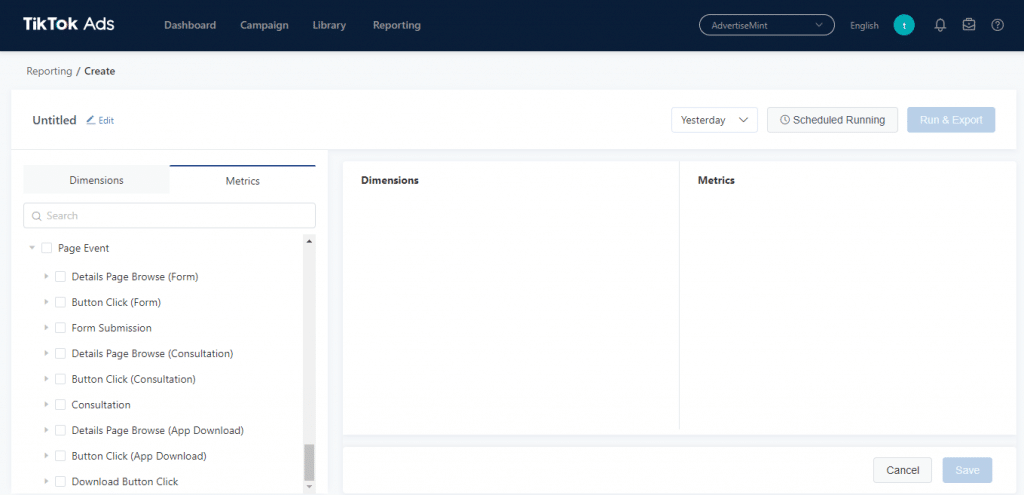Click the TikTok Ads logo

(x=68, y=24)
